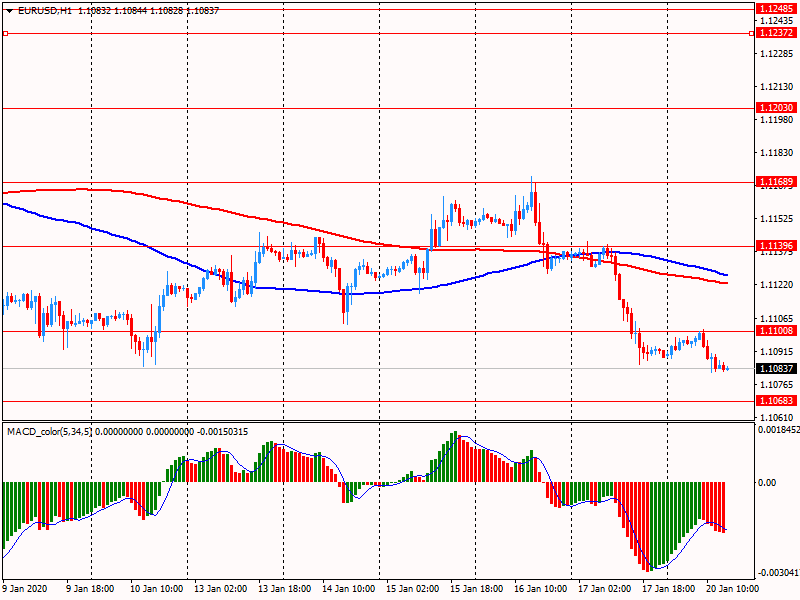Click the 1.11689 resistance price tag
The image size is (800, 600).
coord(776,182)
